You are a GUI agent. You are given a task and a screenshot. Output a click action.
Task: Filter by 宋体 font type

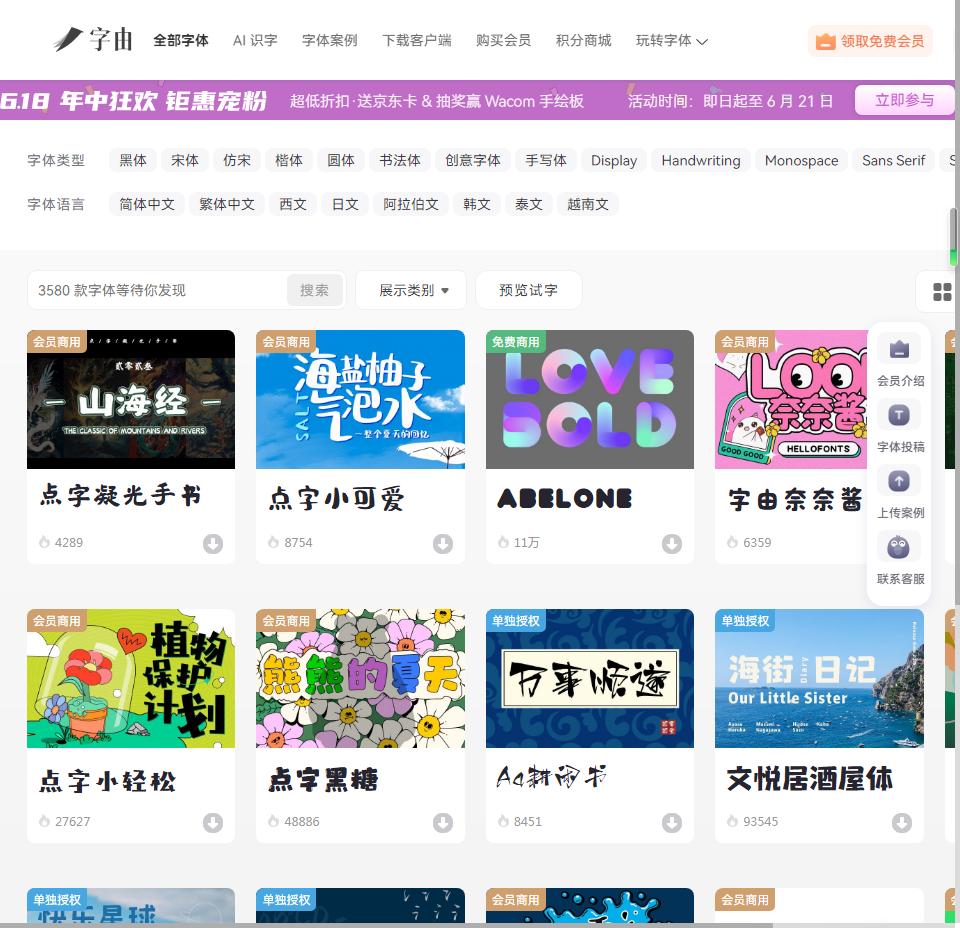pyautogui.click(x=185, y=160)
